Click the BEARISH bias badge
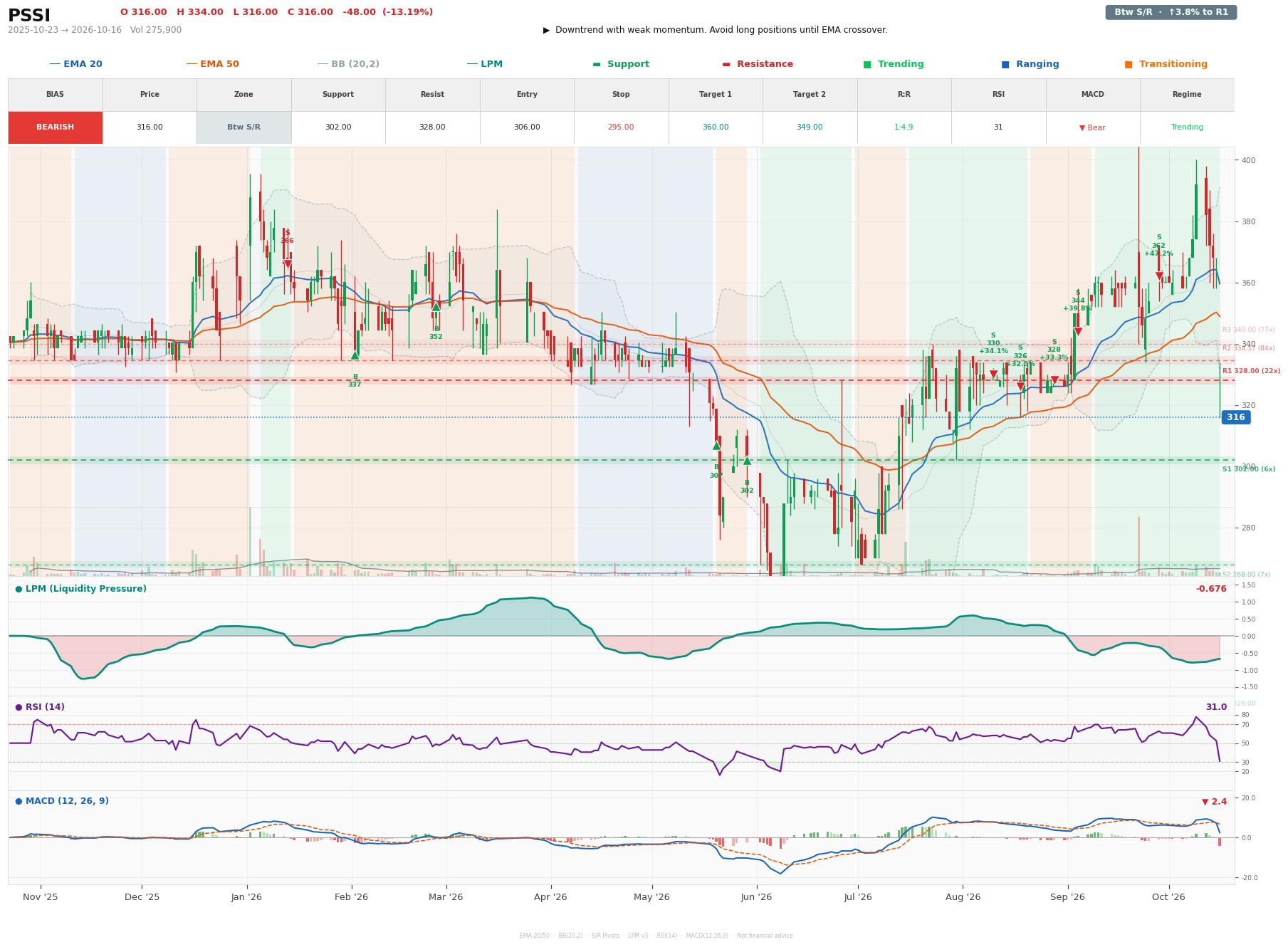1288x947 pixels. (x=55, y=127)
